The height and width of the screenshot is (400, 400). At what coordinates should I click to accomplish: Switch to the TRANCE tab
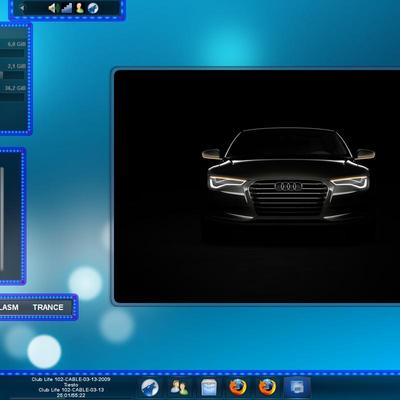(x=48, y=307)
